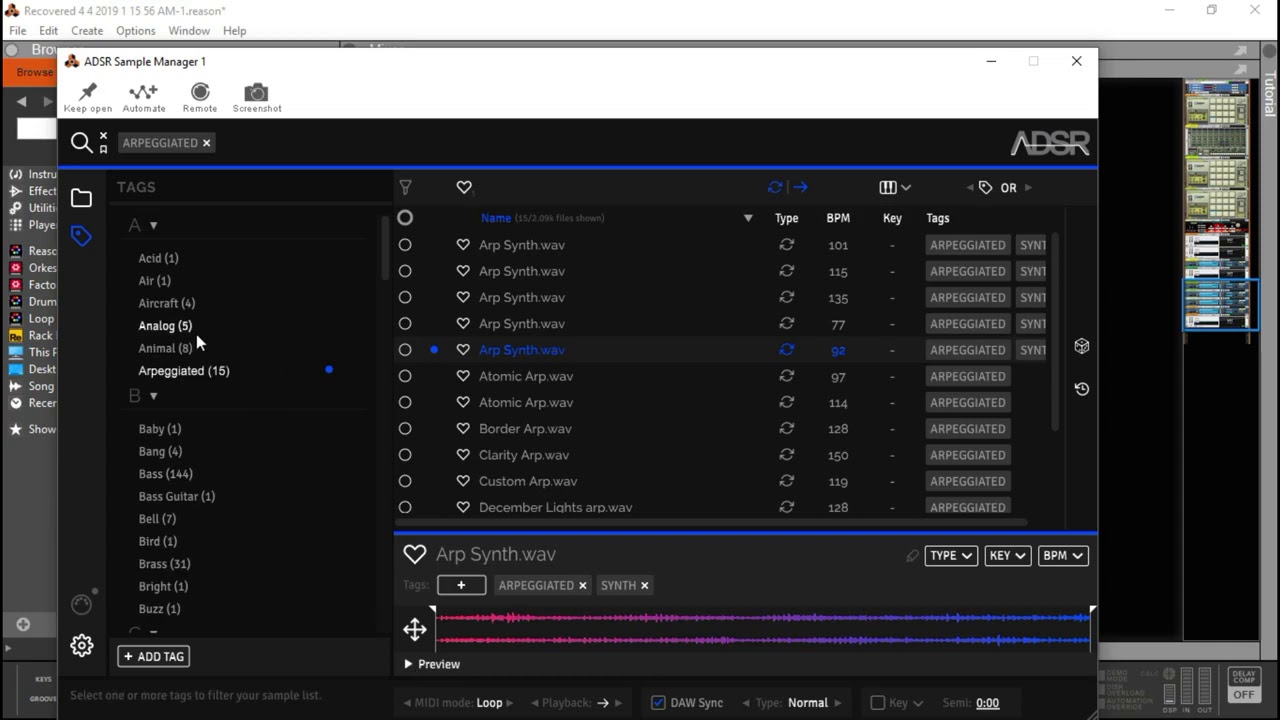
Task: Click the tag icon next to OR
Action: click(985, 187)
